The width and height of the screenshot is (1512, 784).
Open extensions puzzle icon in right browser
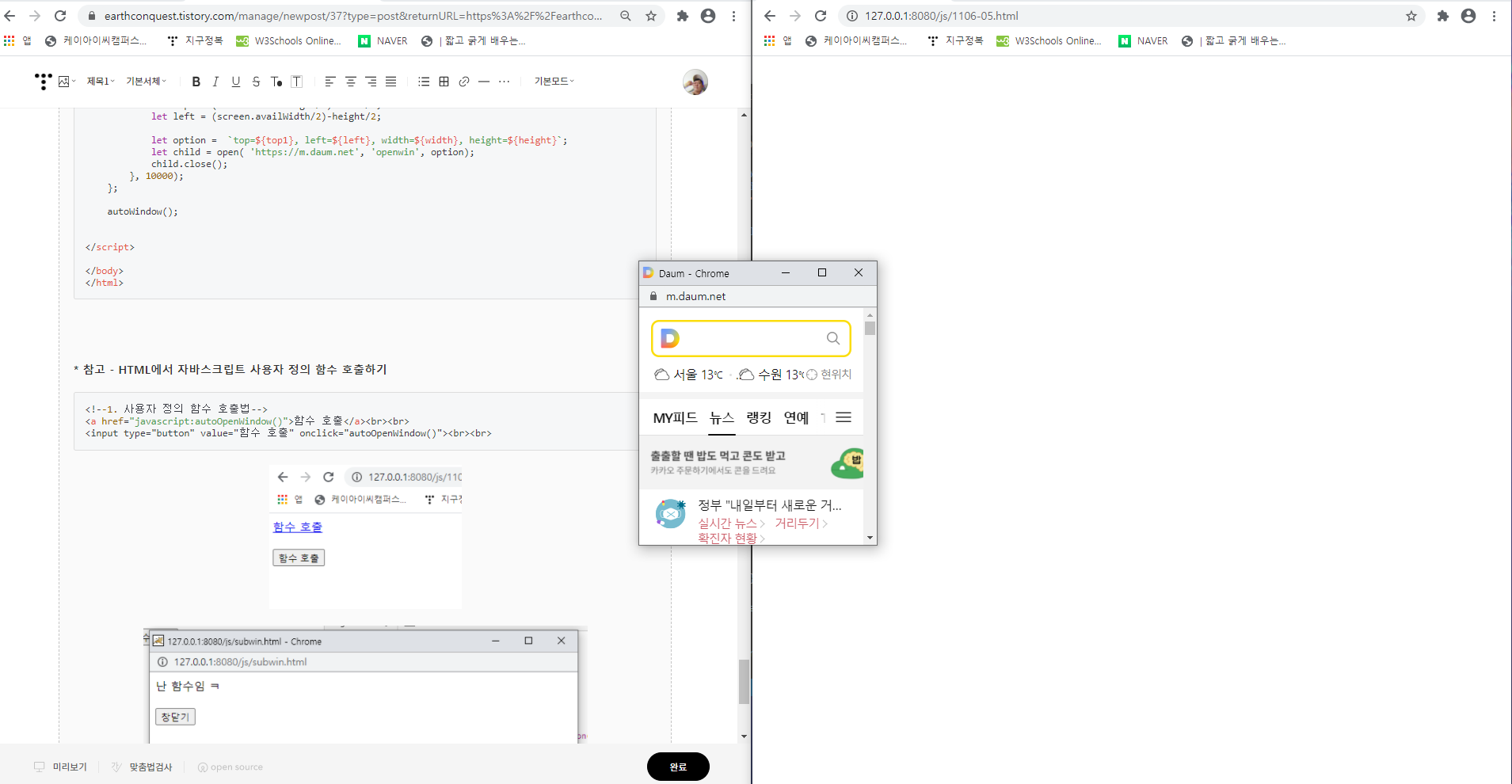point(1443,16)
